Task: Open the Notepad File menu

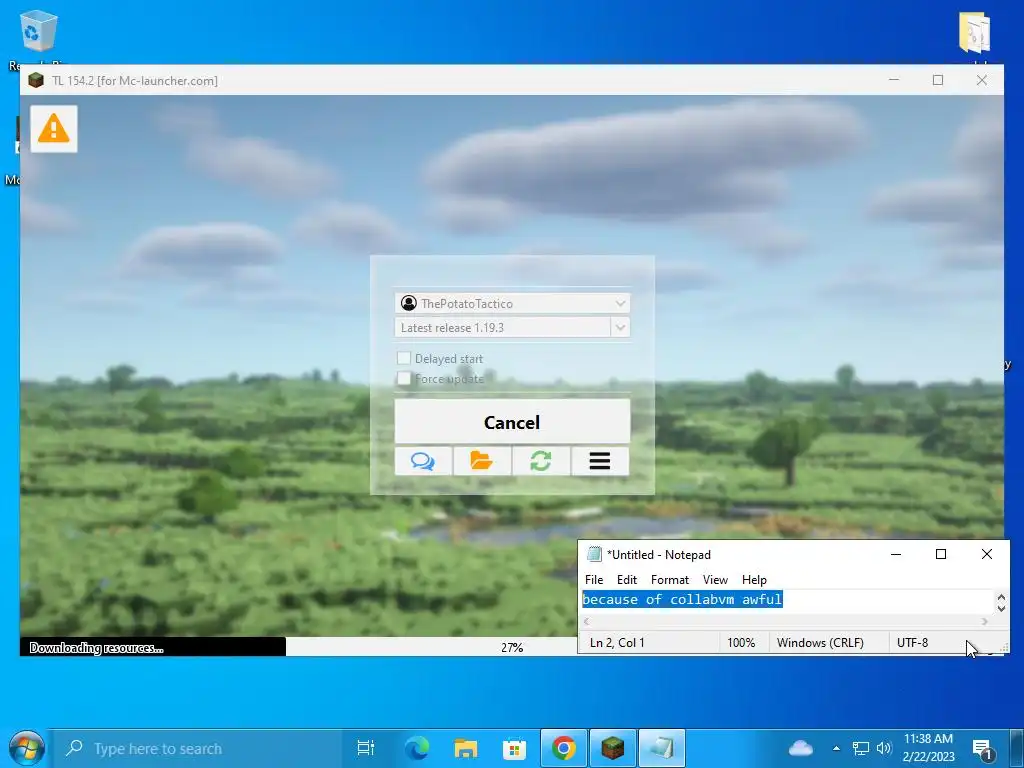Action: tap(594, 580)
